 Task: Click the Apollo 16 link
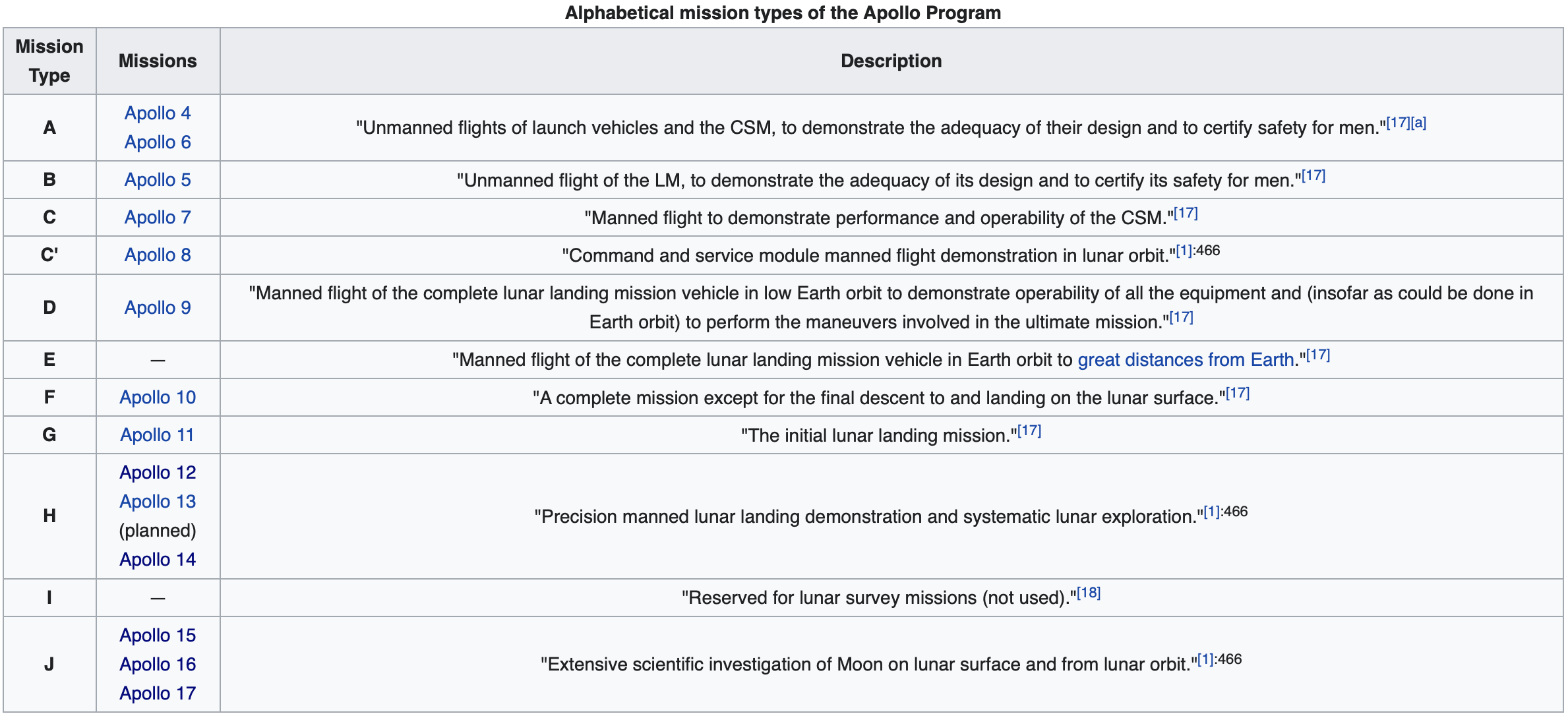(x=158, y=665)
